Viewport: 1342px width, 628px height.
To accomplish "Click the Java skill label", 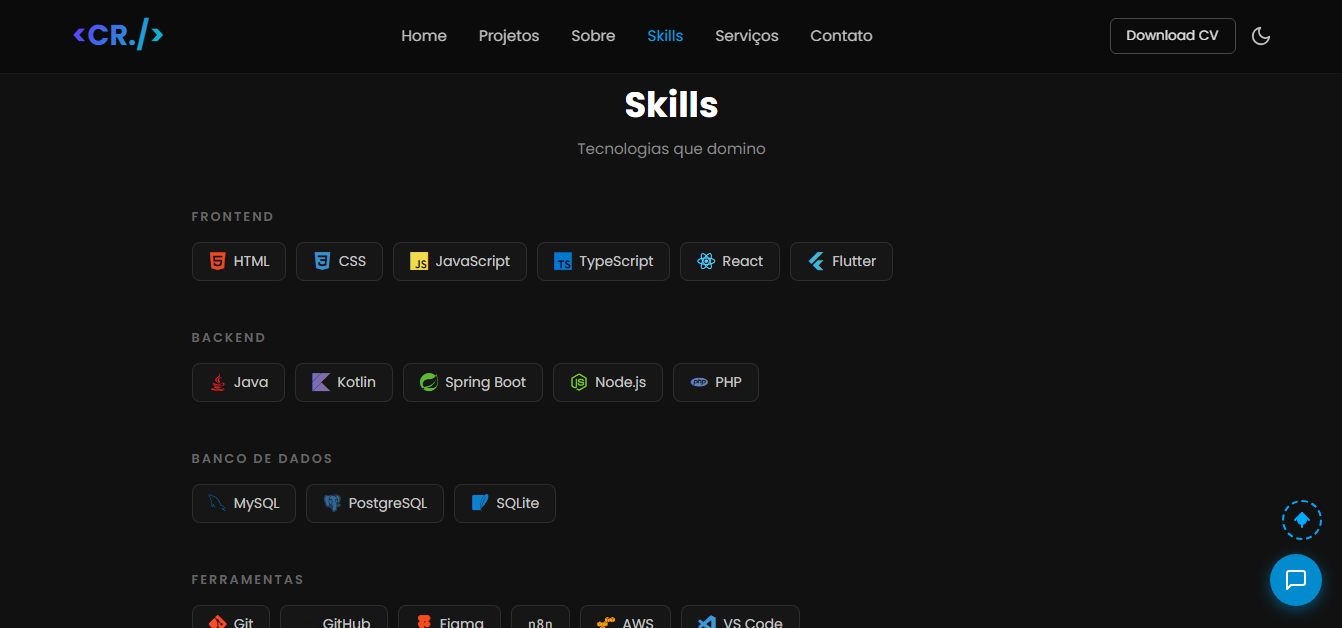I will click(x=251, y=383).
